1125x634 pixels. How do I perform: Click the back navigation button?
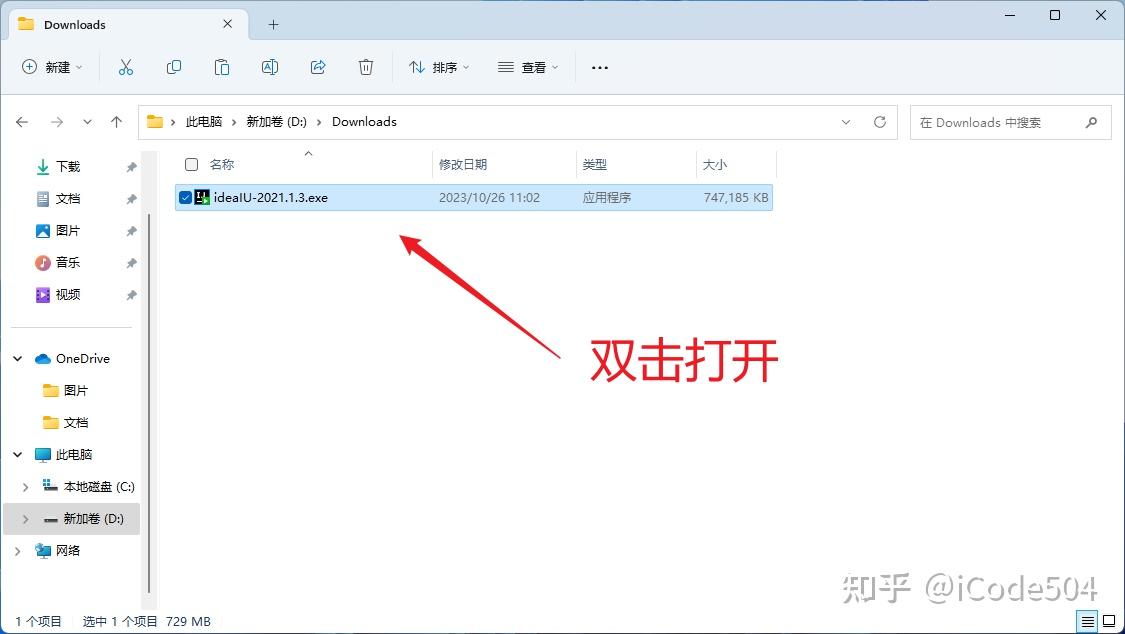(x=22, y=122)
